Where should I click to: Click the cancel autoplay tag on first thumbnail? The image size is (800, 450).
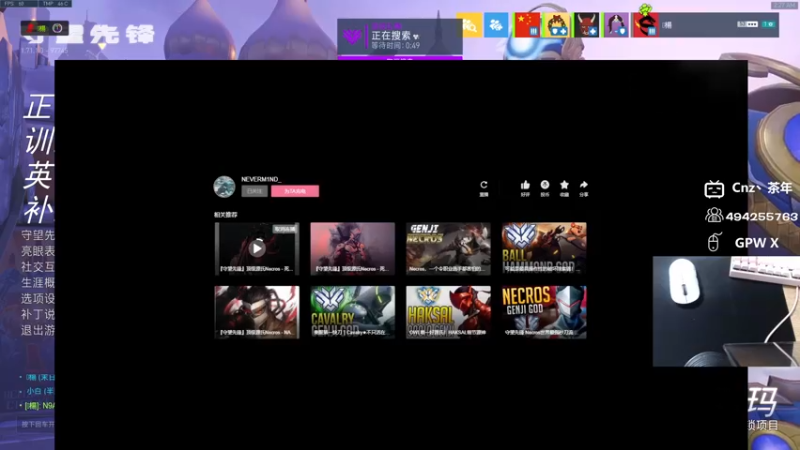285,229
